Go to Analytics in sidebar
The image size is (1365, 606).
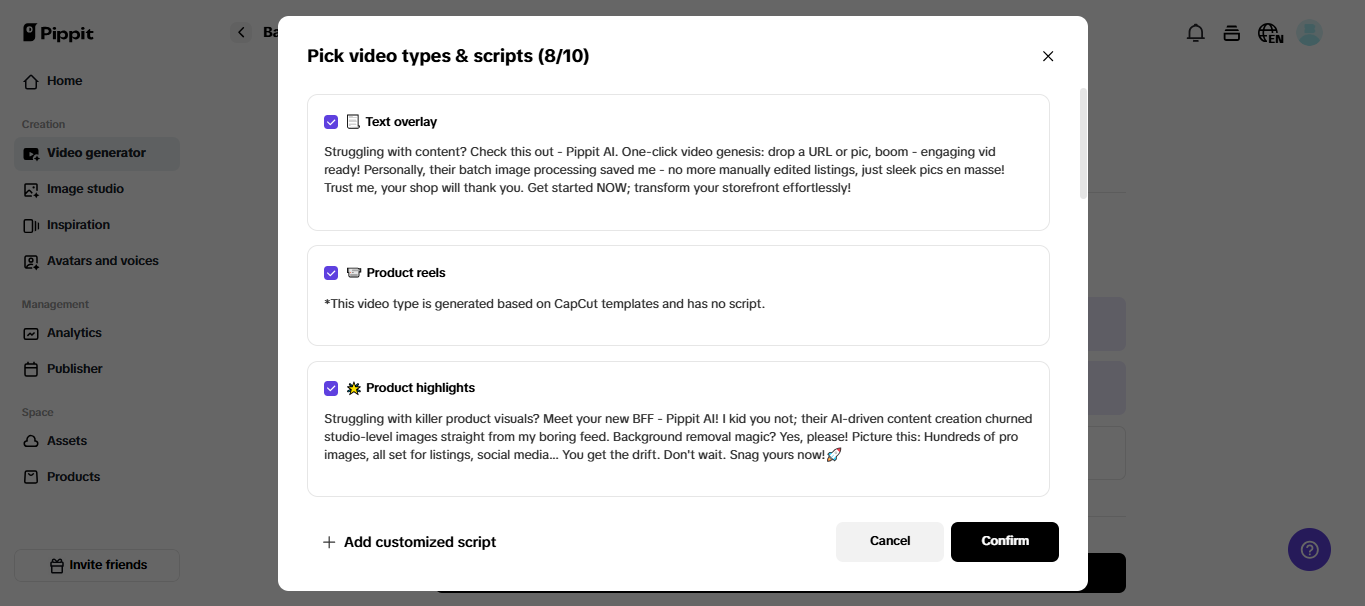[x=74, y=333]
